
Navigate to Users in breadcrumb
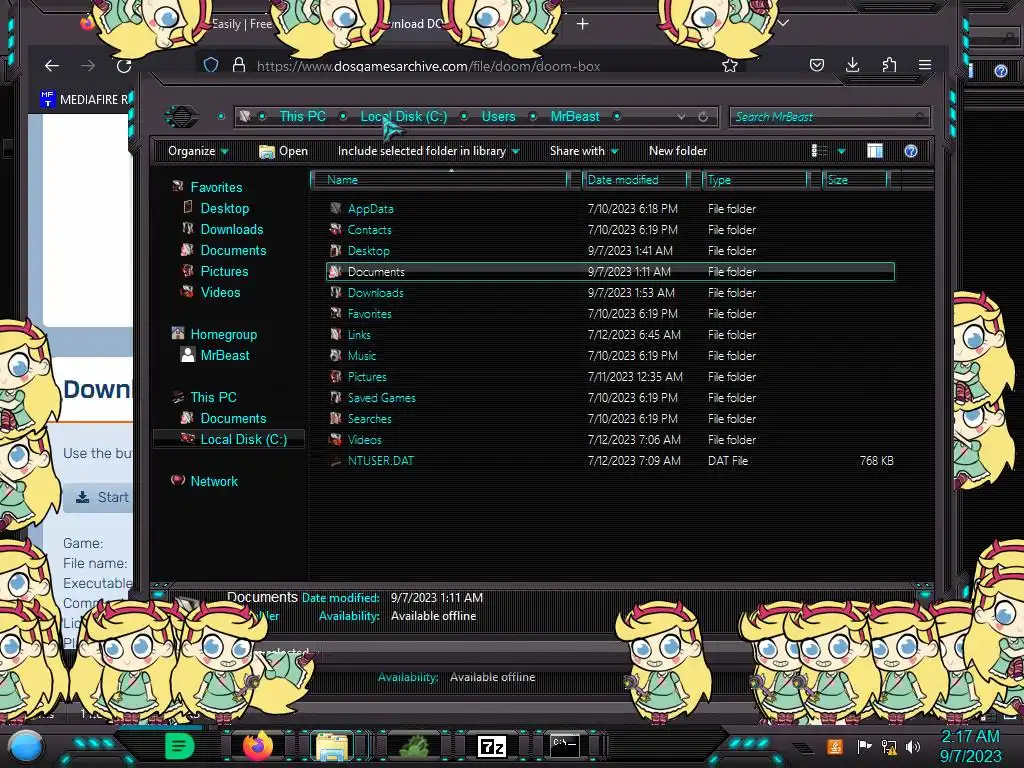pos(498,117)
